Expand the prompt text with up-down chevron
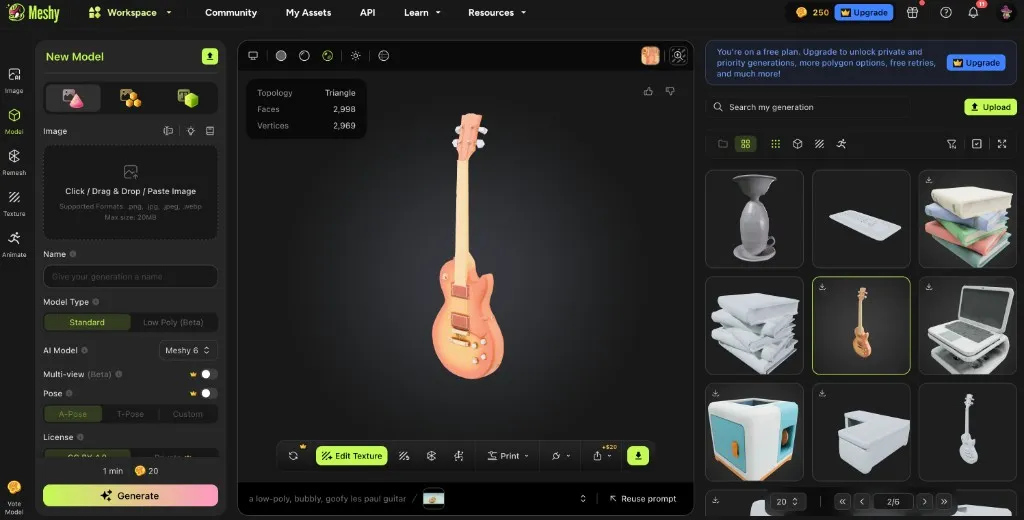This screenshot has width=1024, height=520. pyautogui.click(x=583, y=498)
